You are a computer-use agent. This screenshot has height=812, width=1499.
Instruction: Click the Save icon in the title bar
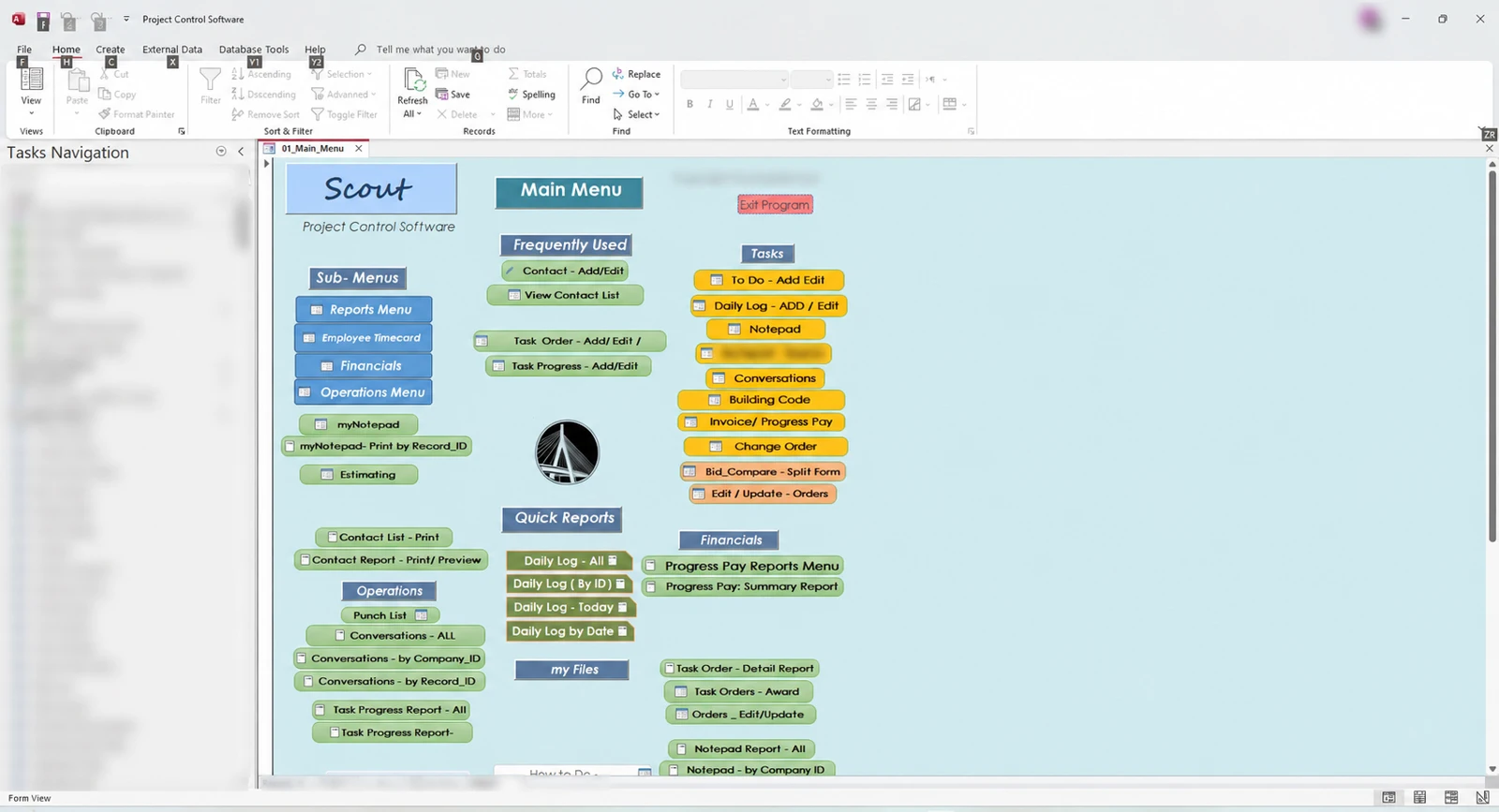pos(43,20)
